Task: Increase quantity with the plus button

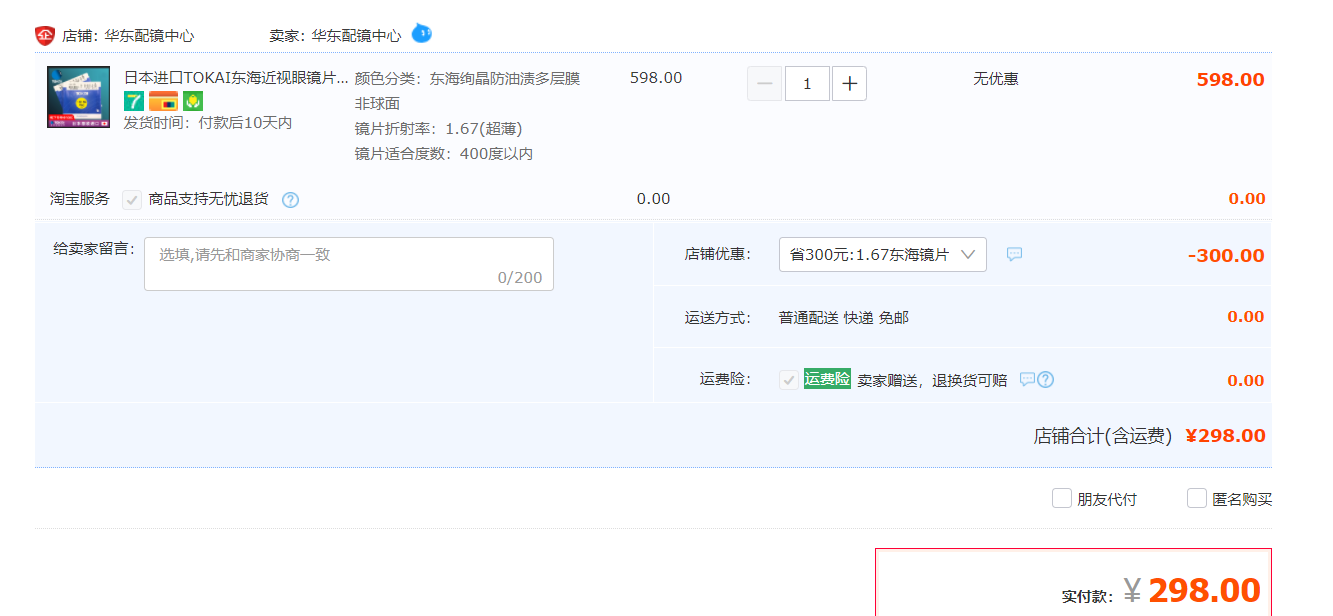Action: pyautogui.click(x=849, y=84)
